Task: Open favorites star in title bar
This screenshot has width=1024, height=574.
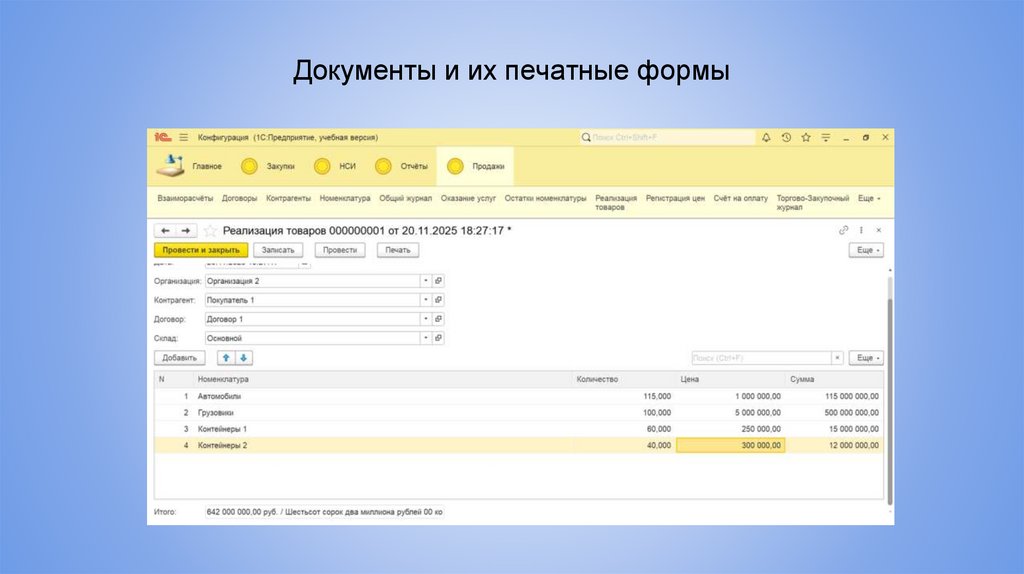Action: tap(806, 137)
